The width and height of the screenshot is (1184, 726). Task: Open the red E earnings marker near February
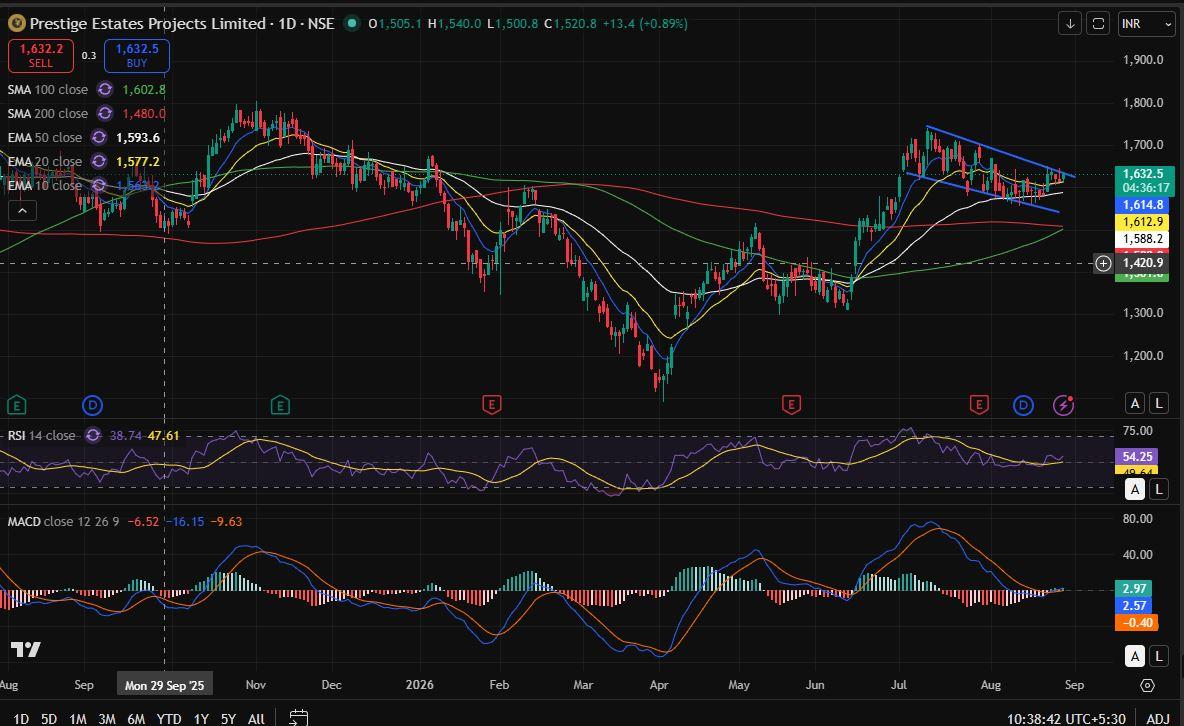(x=492, y=406)
